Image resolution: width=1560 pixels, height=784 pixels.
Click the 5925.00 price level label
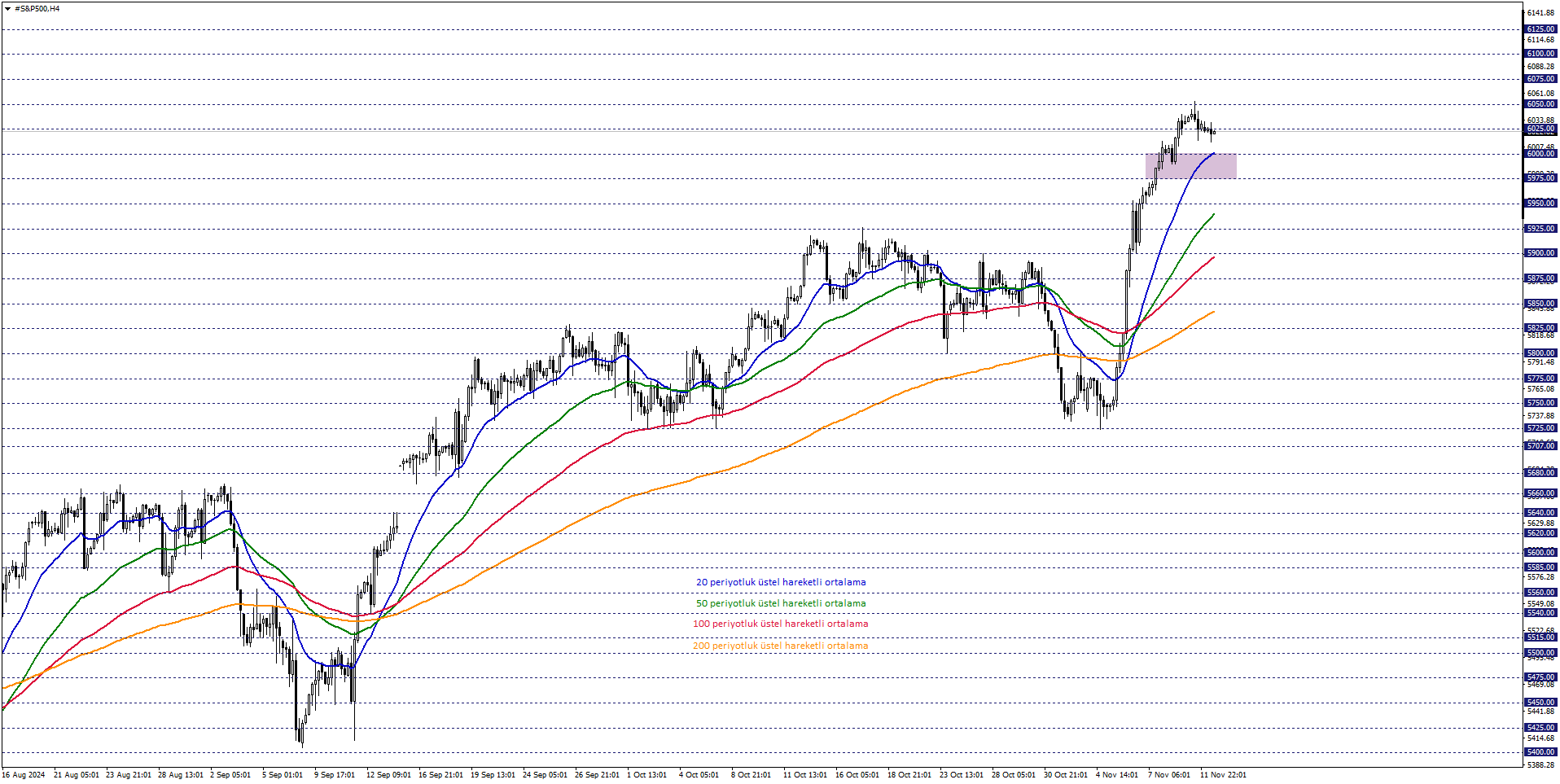[1540, 229]
